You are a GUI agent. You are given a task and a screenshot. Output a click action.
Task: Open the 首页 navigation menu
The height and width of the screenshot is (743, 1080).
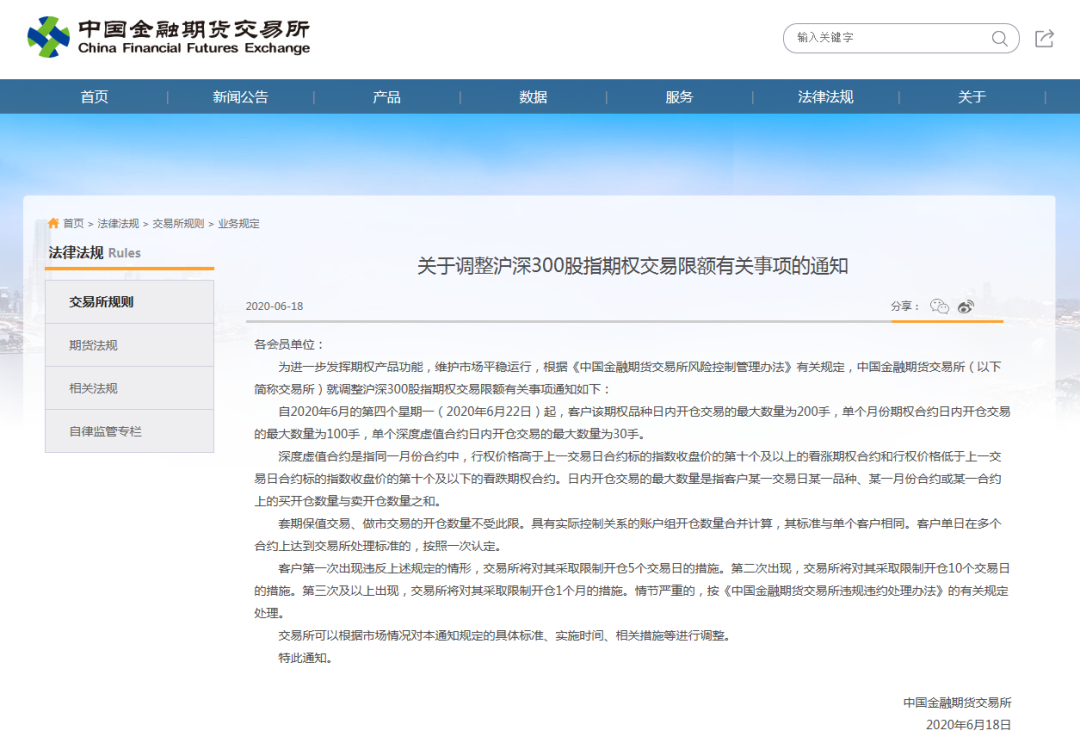[94, 97]
